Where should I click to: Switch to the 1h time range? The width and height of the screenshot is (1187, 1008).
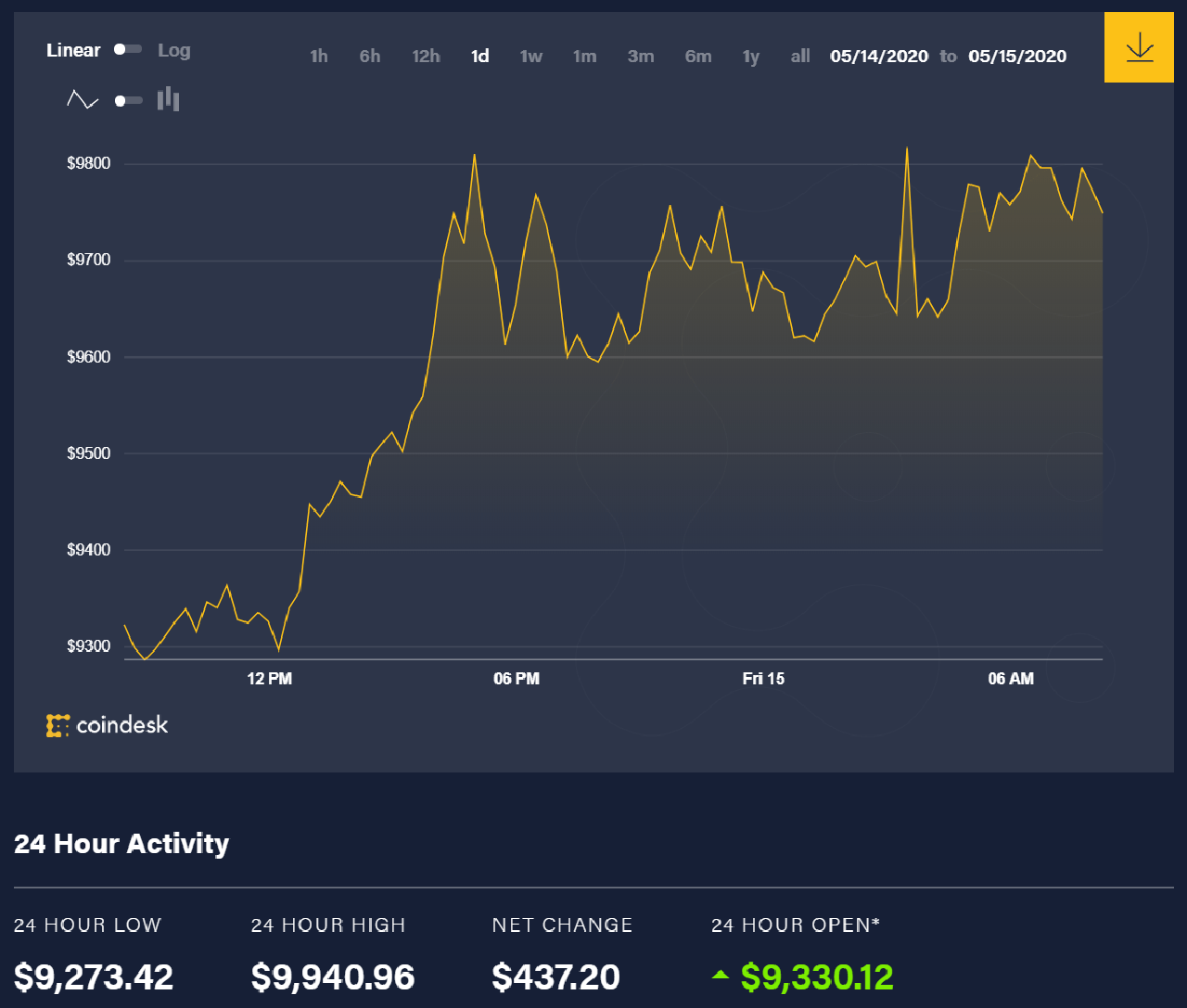[319, 57]
